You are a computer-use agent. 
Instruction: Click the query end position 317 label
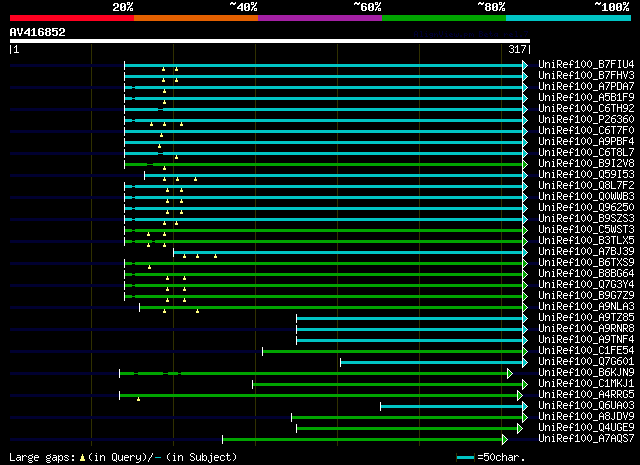coord(517,49)
